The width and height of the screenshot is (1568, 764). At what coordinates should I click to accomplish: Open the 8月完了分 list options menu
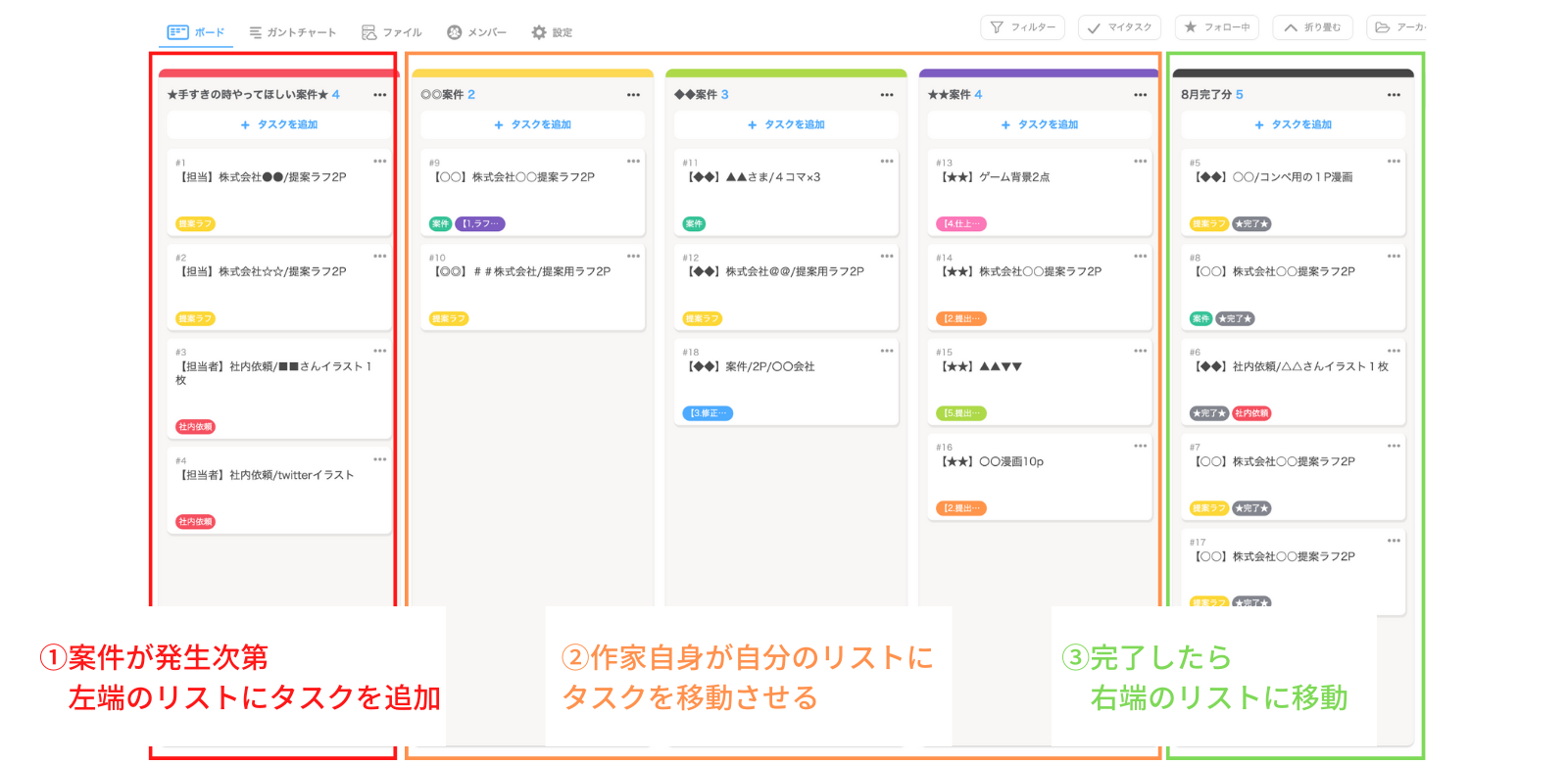(1394, 95)
